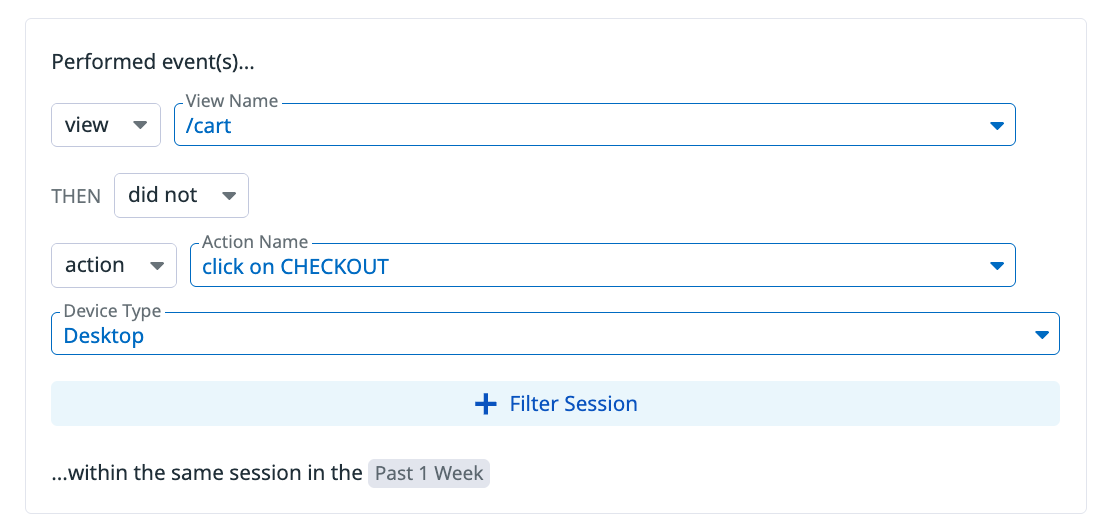The height and width of the screenshot is (518, 1100).
Task: Select the Desktop Device Type value
Action: [x=104, y=336]
